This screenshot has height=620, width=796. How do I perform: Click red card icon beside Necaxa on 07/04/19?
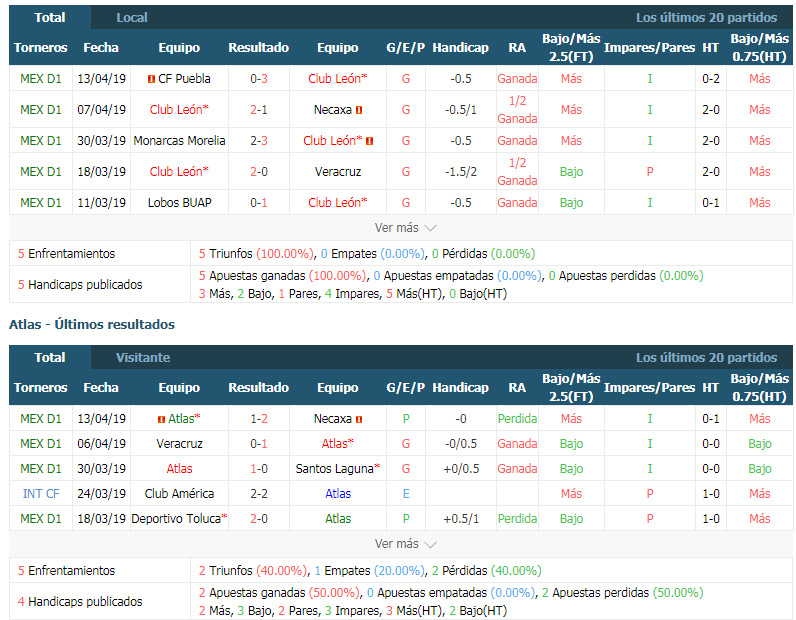[x=359, y=110]
